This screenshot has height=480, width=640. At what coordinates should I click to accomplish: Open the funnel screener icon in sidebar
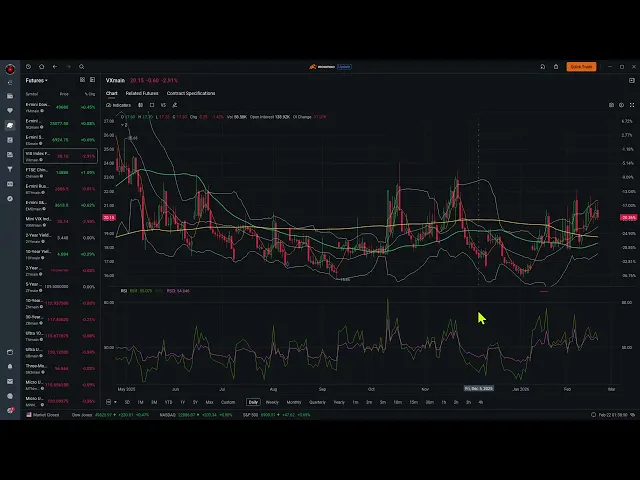(10, 169)
